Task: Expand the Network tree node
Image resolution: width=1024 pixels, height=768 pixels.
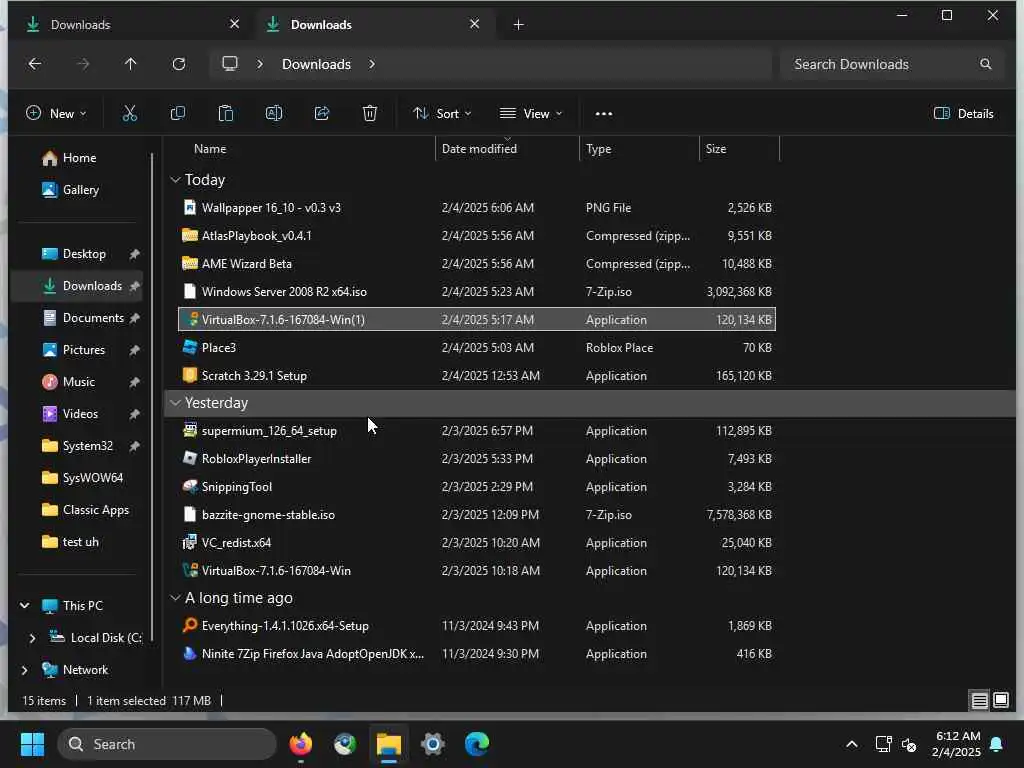Action: [25, 670]
